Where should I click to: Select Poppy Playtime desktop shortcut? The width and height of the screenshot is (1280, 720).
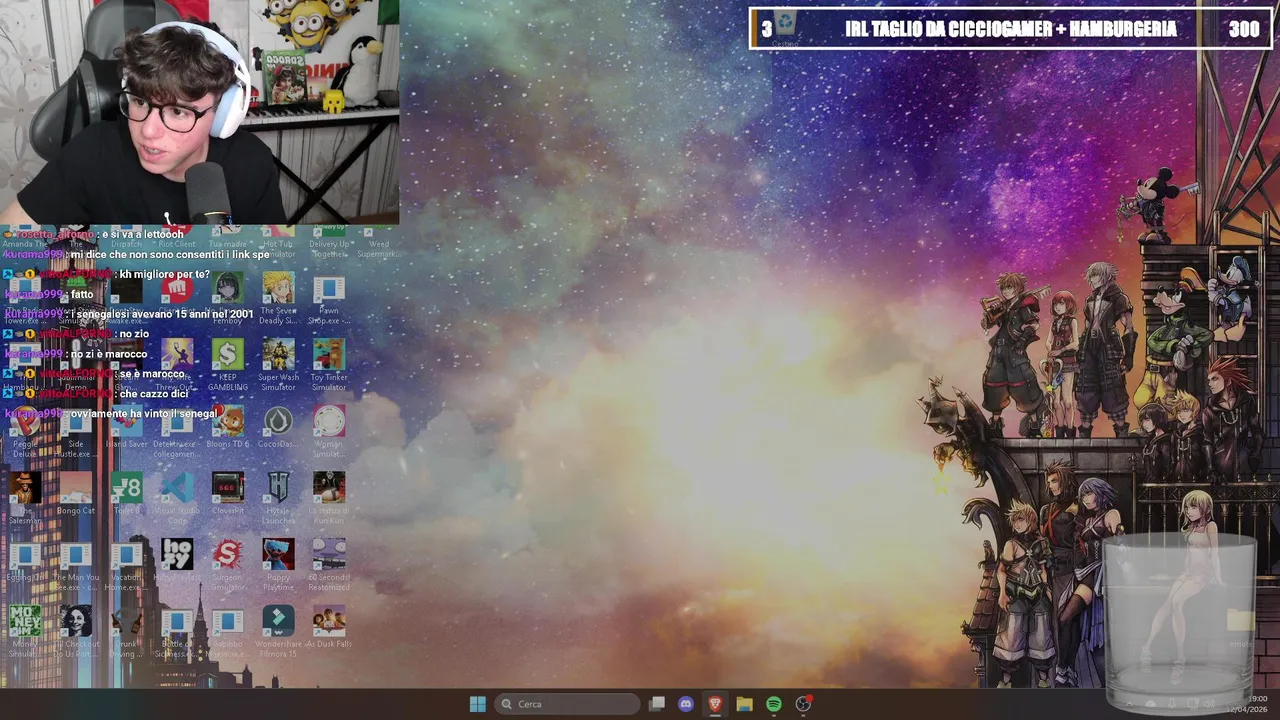click(x=278, y=566)
